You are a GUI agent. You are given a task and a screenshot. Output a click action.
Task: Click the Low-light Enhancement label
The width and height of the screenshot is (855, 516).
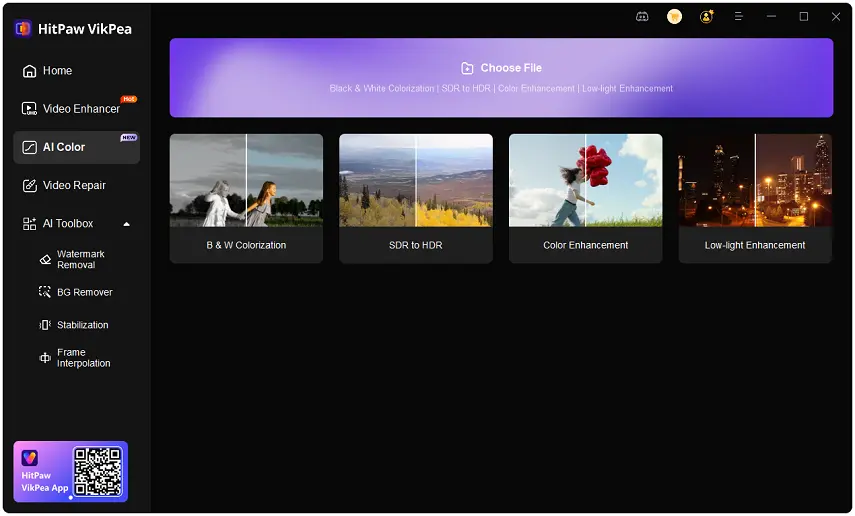click(x=755, y=245)
